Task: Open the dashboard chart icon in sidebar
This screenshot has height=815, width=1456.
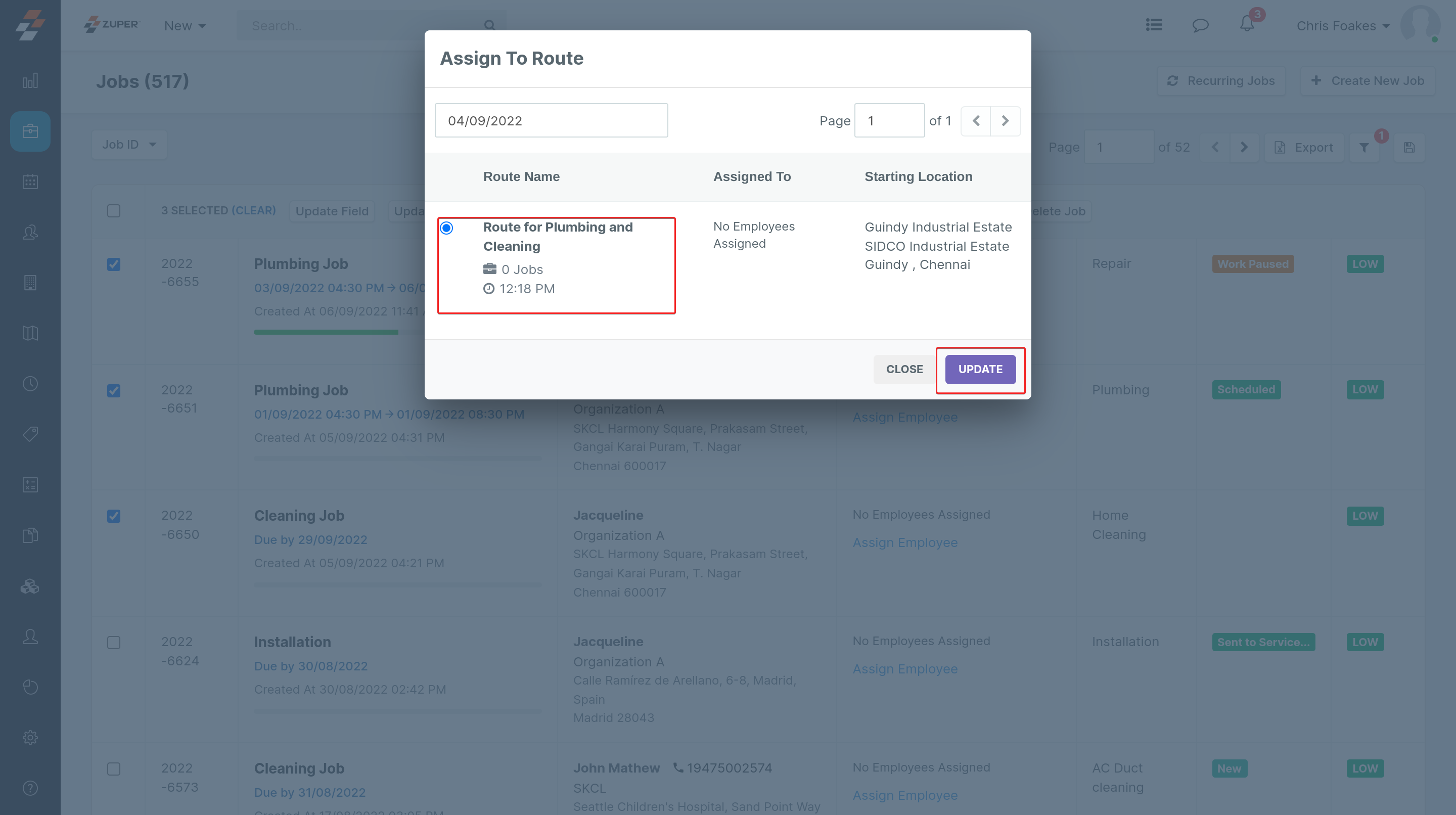Action: pos(30,81)
